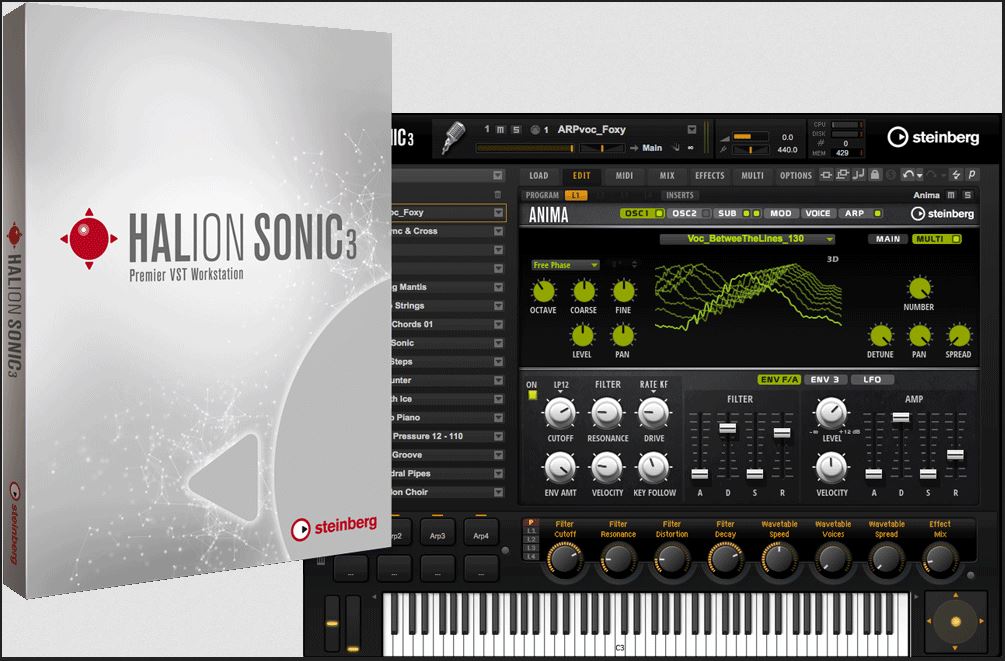
Task: Click the AMP LEVEL knob
Action: click(x=831, y=414)
